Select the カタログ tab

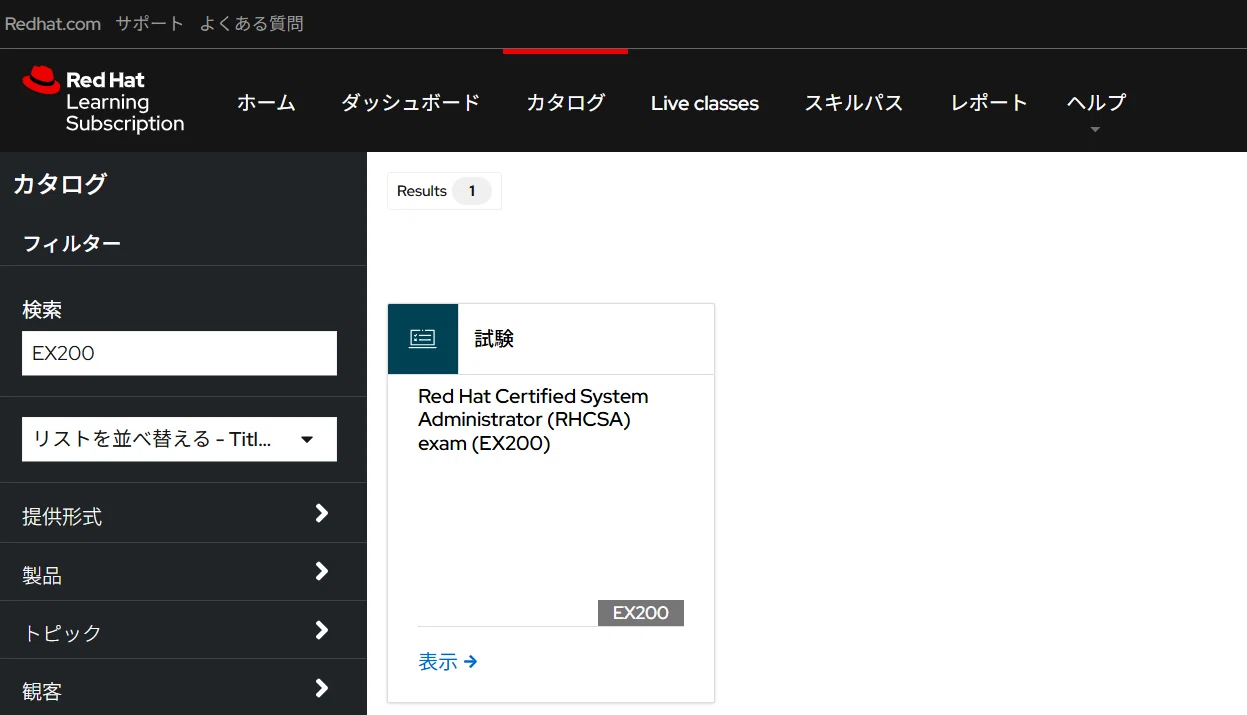click(566, 102)
